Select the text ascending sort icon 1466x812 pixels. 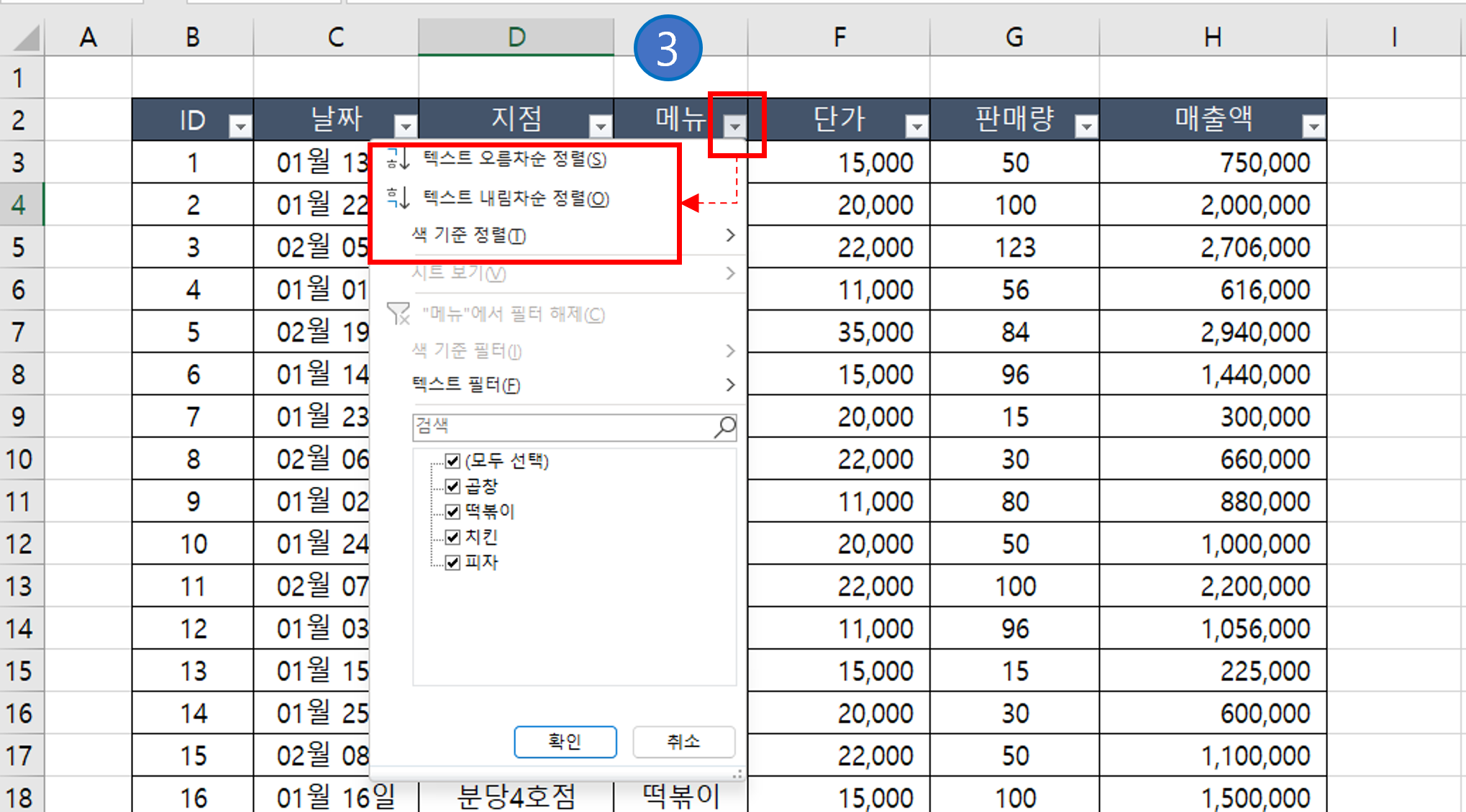click(397, 160)
